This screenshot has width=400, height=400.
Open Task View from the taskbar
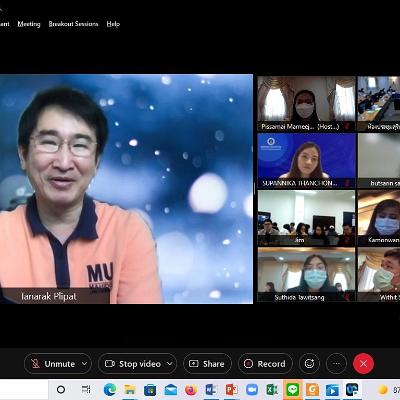tap(86, 389)
